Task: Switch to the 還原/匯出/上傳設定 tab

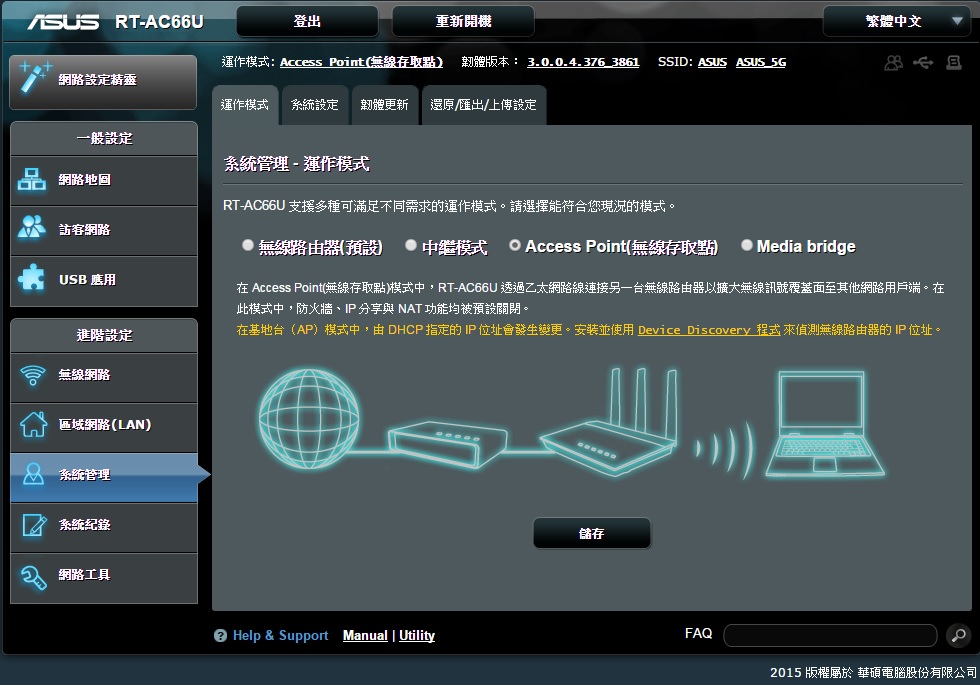Action: point(484,105)
